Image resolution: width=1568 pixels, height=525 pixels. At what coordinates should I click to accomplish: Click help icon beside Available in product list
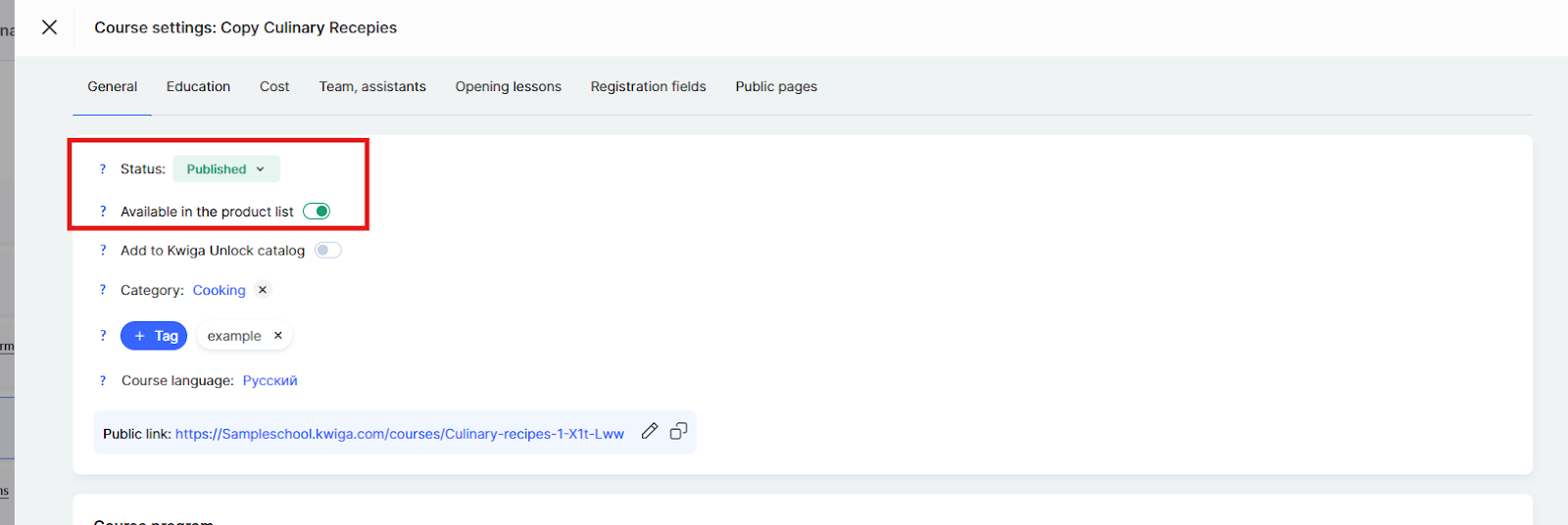103,212
